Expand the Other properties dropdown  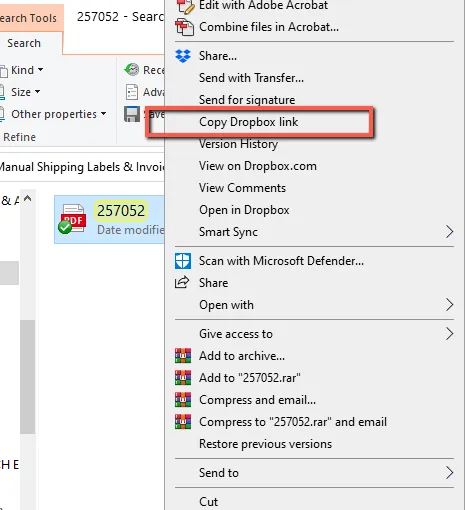(53, 114)
